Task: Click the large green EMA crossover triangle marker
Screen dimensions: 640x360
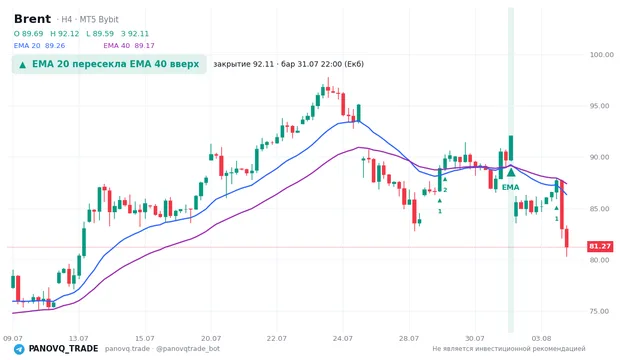Action: tap(511, 173)
